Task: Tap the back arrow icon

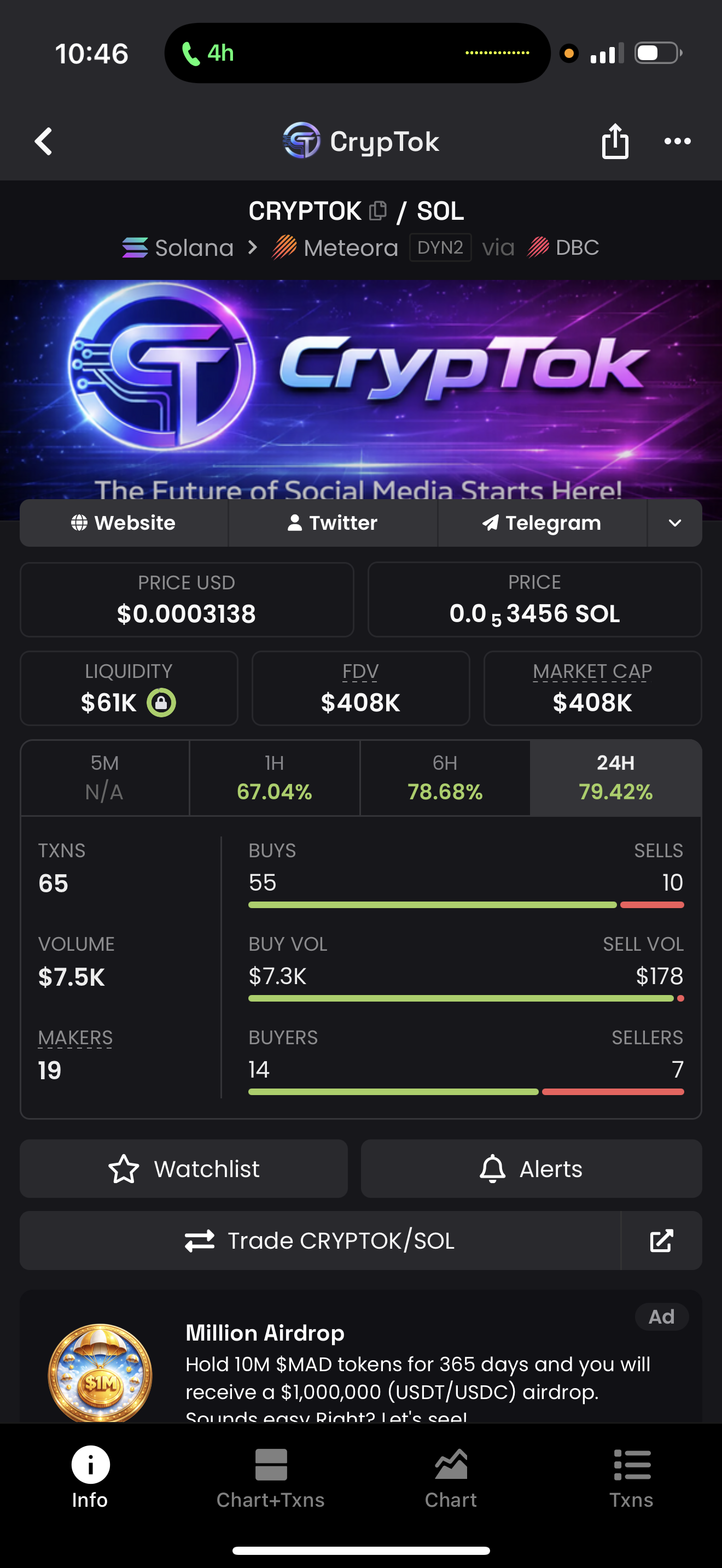Action: pos(44,141)
